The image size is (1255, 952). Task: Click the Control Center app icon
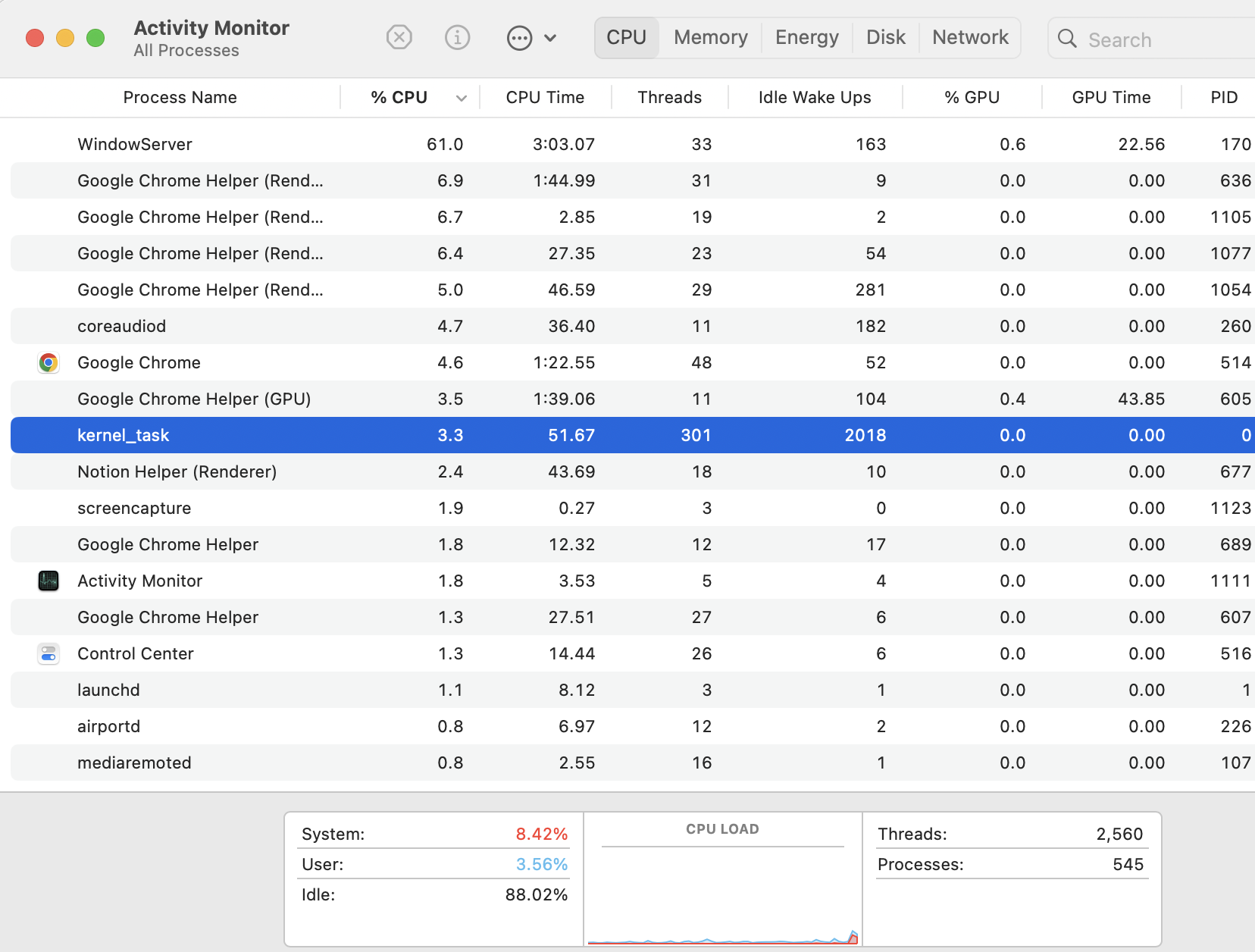(x=49, y=654)
